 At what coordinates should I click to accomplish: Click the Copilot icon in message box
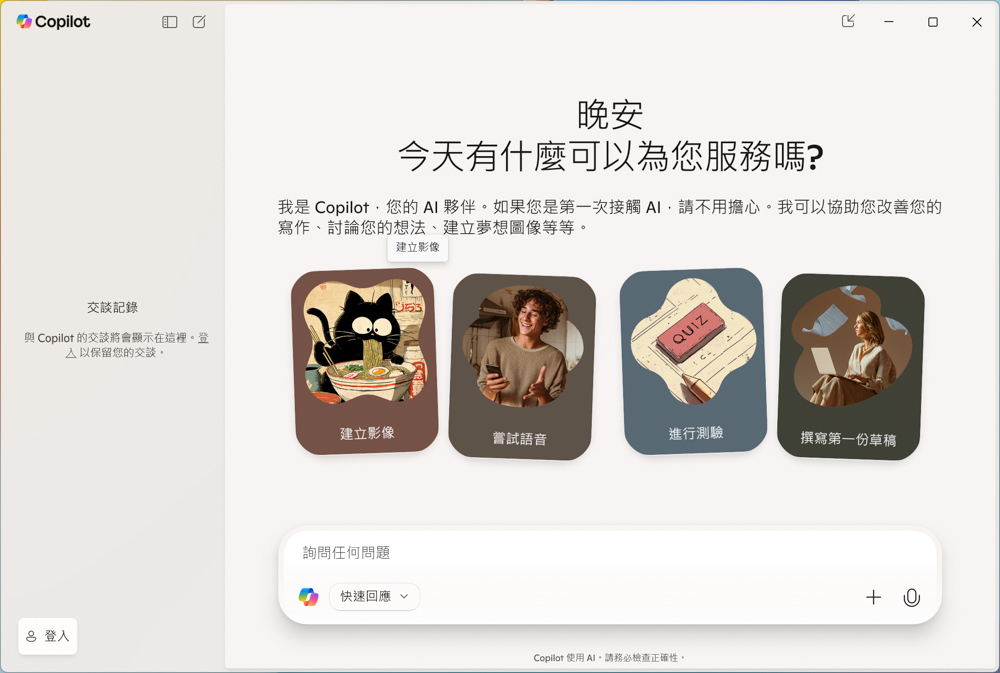click(309, 596)
